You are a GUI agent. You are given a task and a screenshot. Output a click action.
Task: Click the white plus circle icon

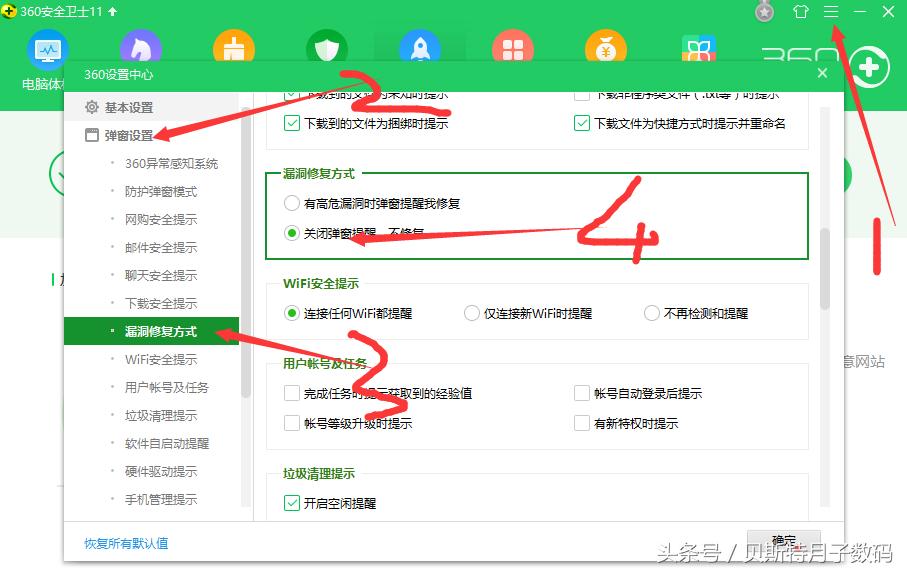(869, 68)
